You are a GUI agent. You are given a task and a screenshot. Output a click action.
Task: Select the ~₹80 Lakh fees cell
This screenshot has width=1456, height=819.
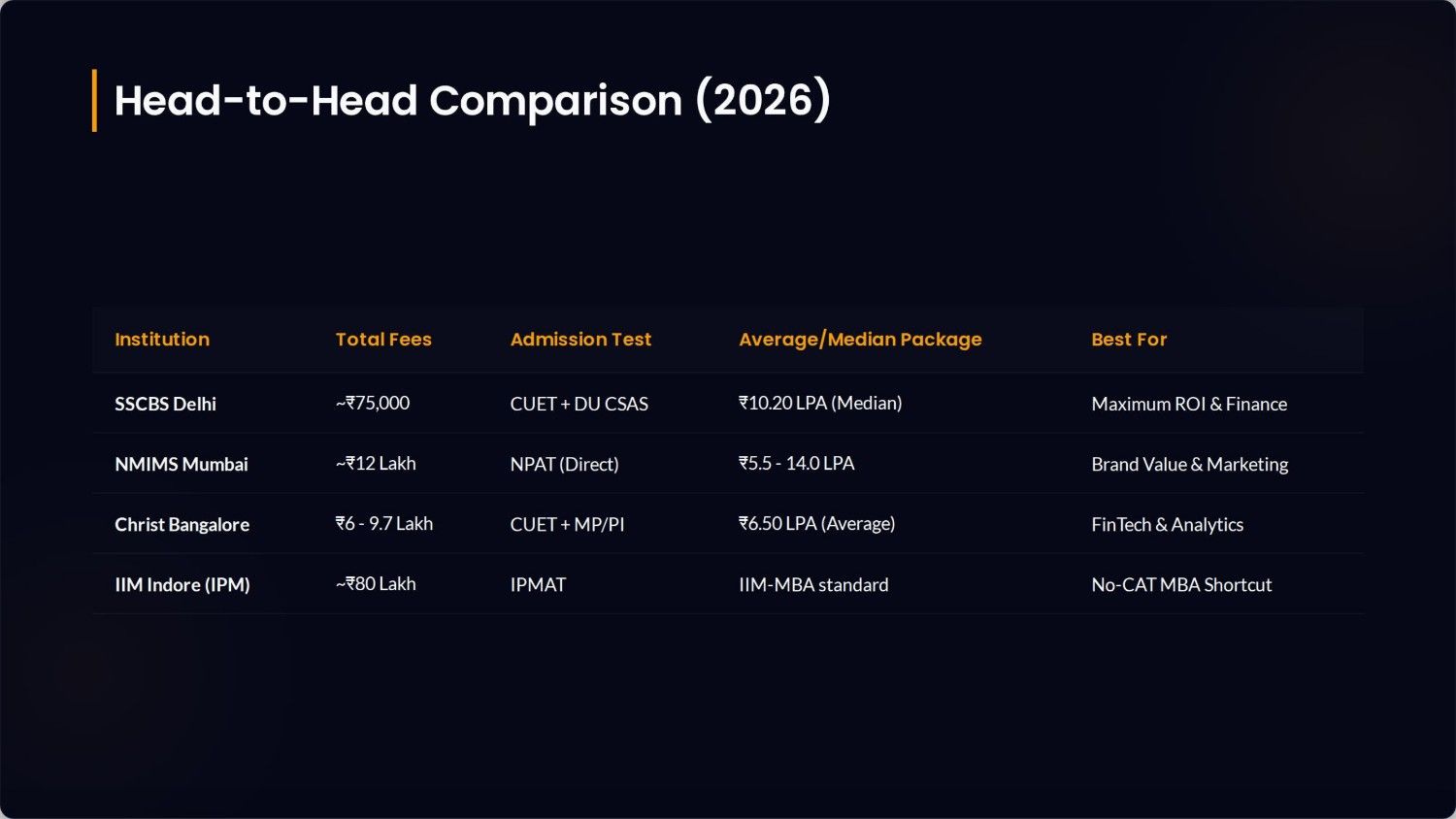tap(376, 583)
